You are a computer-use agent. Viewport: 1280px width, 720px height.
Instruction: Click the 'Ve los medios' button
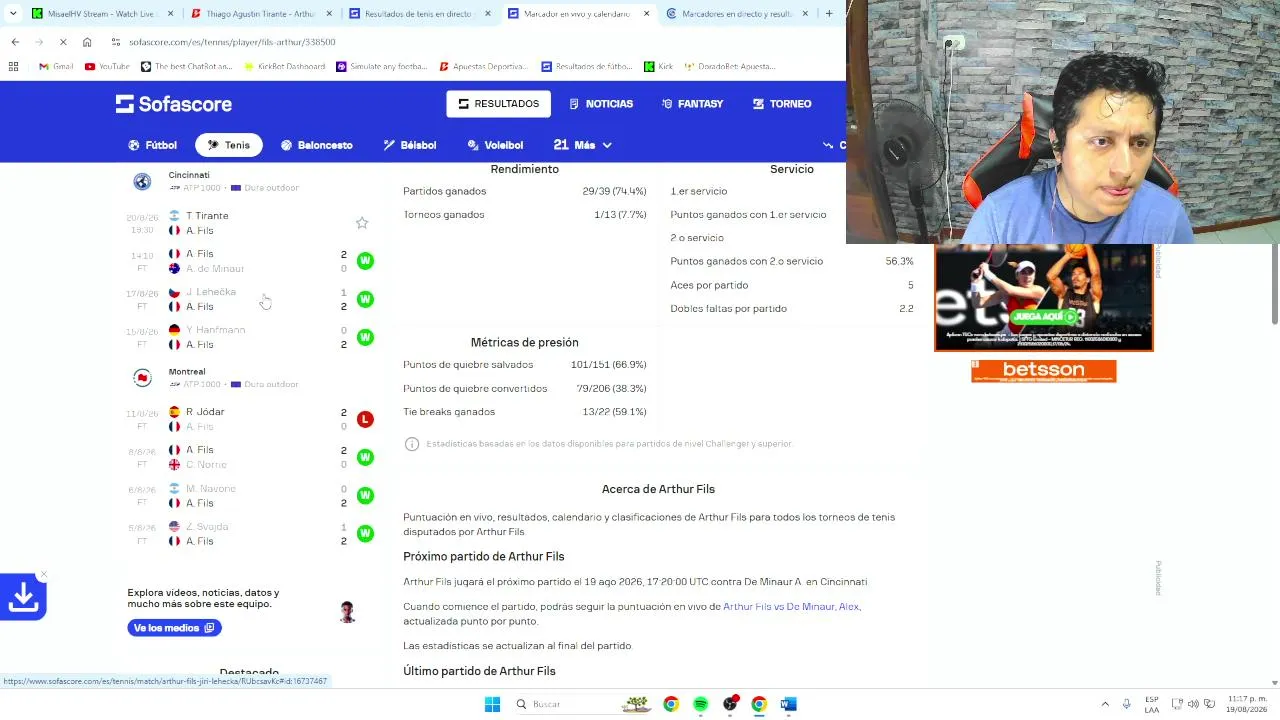174,628
